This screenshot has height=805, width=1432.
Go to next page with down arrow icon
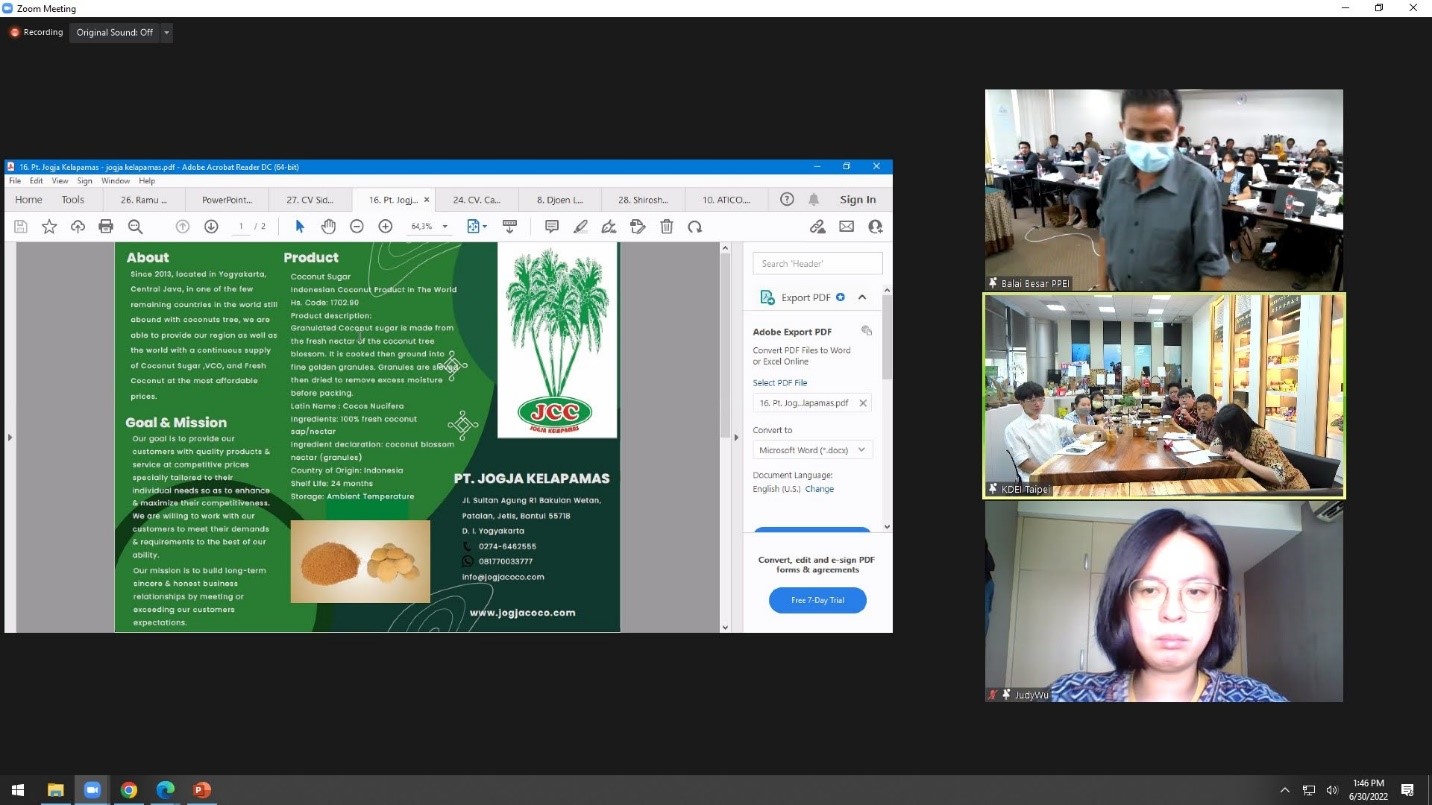click(x=211, y=227)
